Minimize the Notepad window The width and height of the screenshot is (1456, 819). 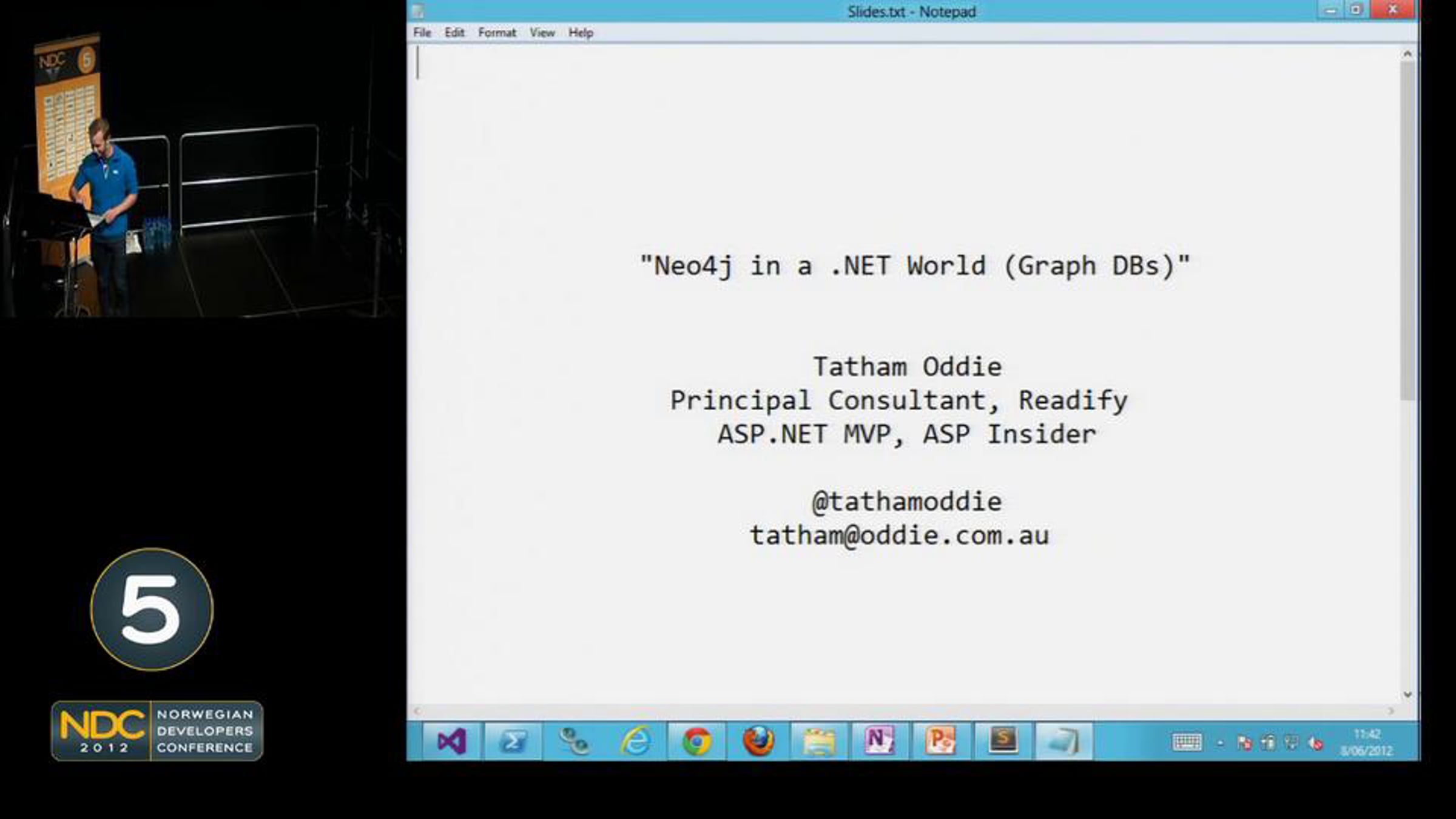[x=1330, y=10]
